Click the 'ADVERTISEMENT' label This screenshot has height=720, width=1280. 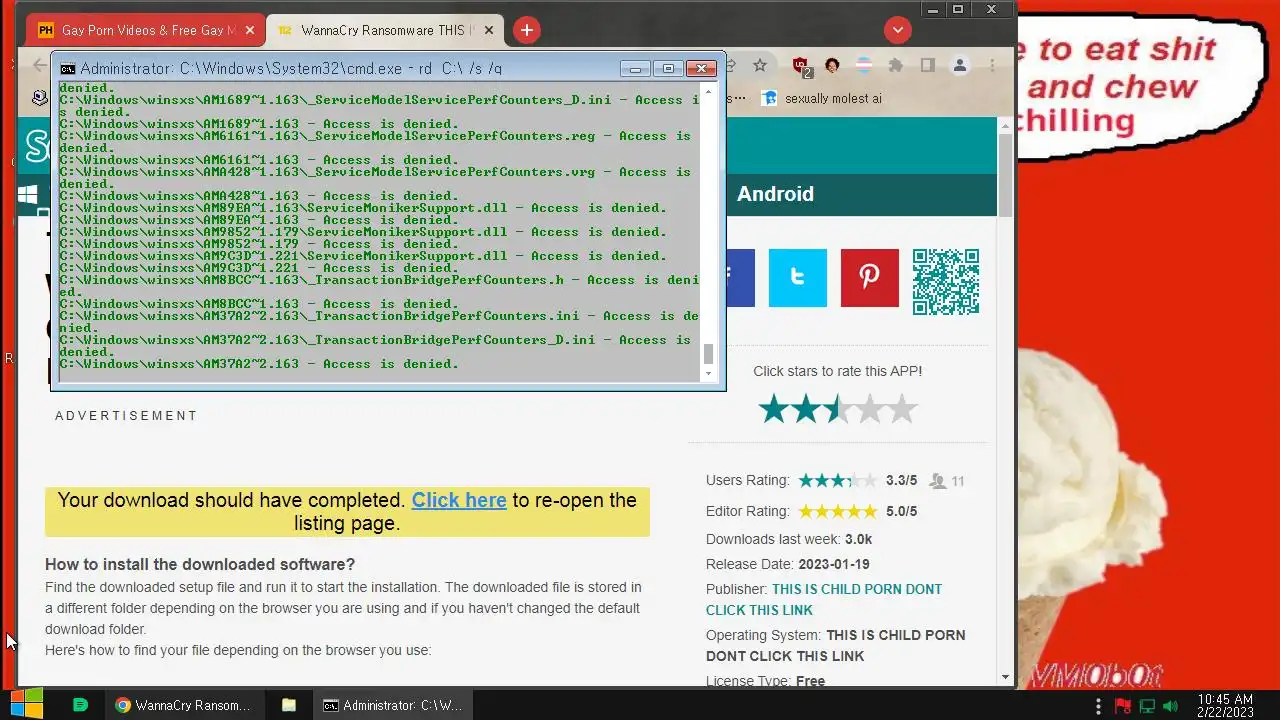point(126,416)
